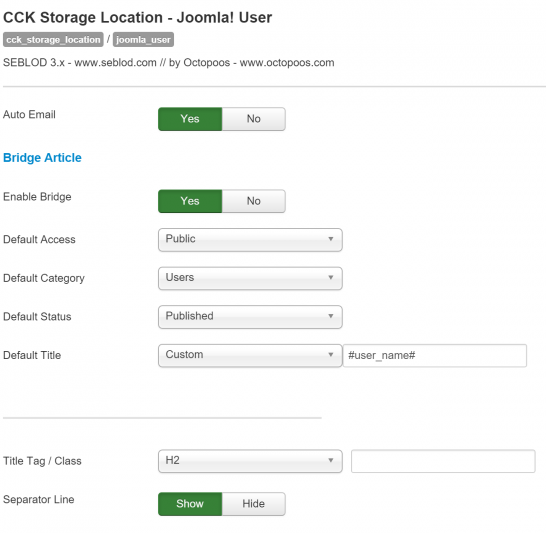Click the joomla_user badge
Image resolution: width=546 pixels, height=533 pixels.
point(143,40)
